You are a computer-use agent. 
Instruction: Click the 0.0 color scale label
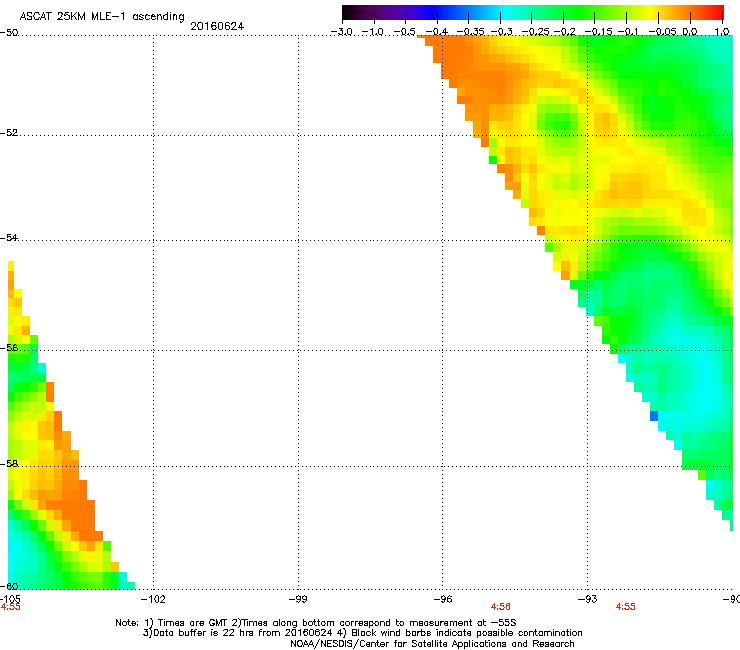point(690,32)
